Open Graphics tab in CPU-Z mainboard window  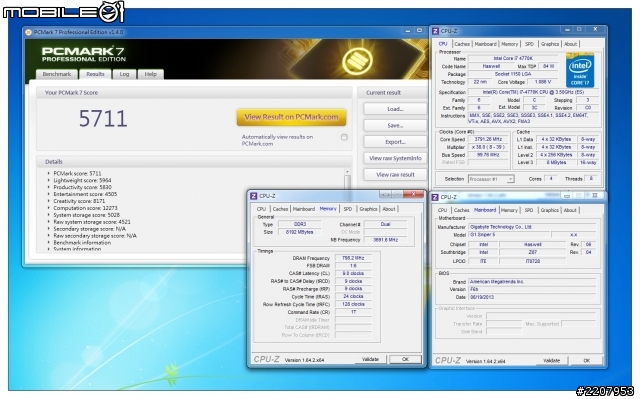[x=549, y=210]
